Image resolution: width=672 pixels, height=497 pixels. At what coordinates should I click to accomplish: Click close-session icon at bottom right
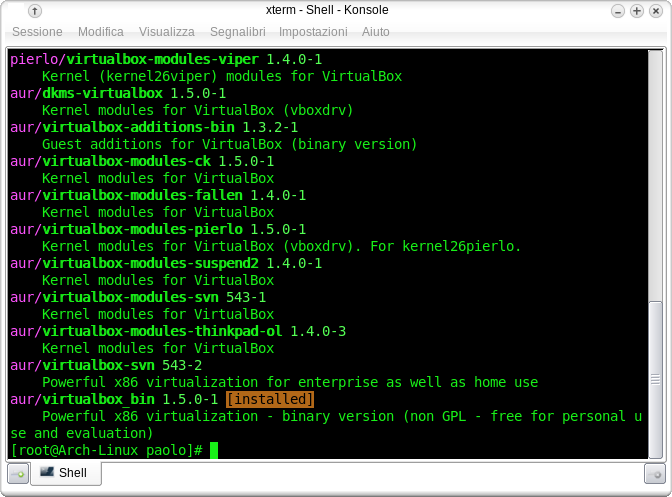[x=654, y=473]
